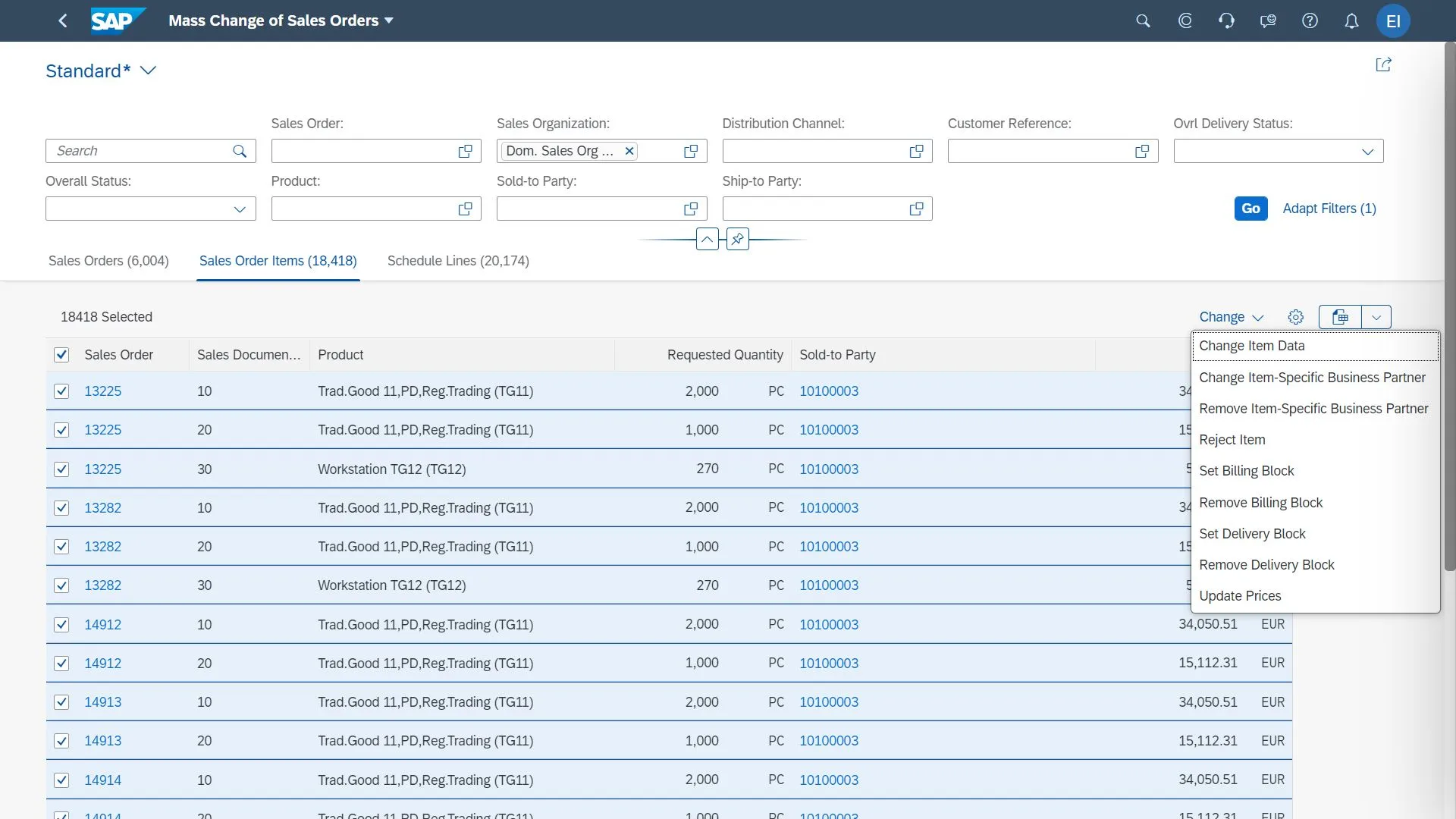Open the search icon in header
Image resolution: width=1456 pixels, height=819 pixels.
click(1143, 20)
